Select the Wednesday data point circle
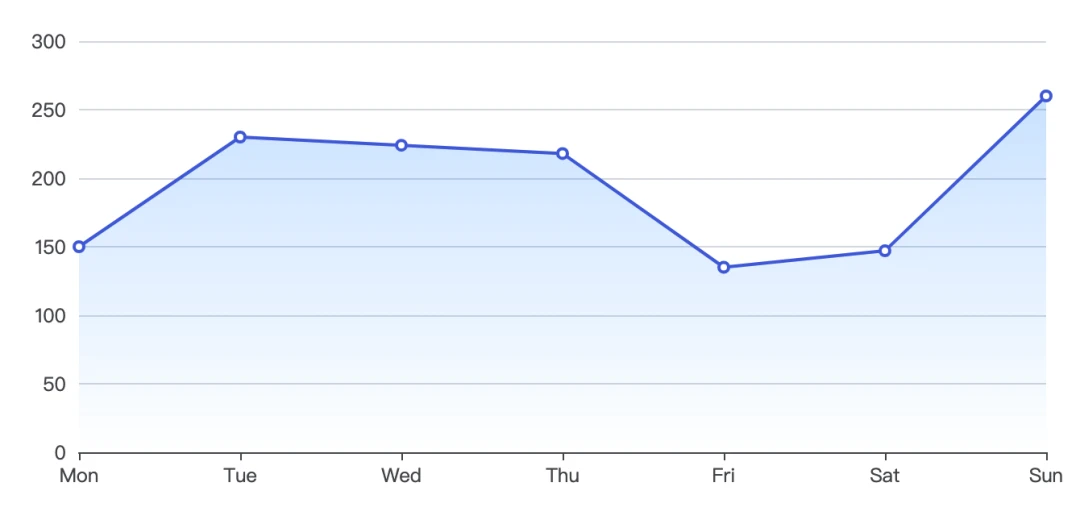The height and width of the screenshot is (506, 1080). pos(401,145)
